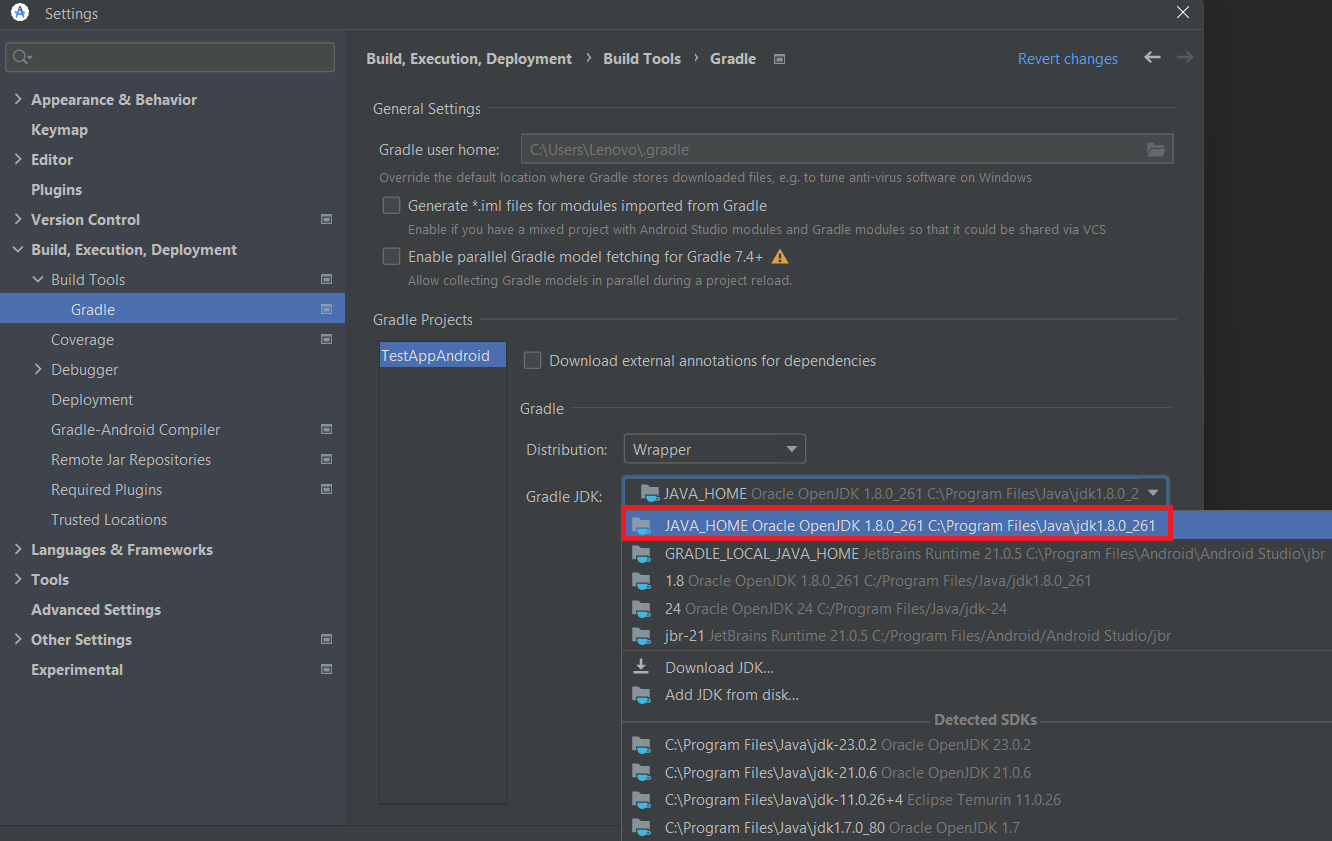Expand the Editor settings node
The height and width of the screenshot is (841, 1332).
click(x=18, y=159)
